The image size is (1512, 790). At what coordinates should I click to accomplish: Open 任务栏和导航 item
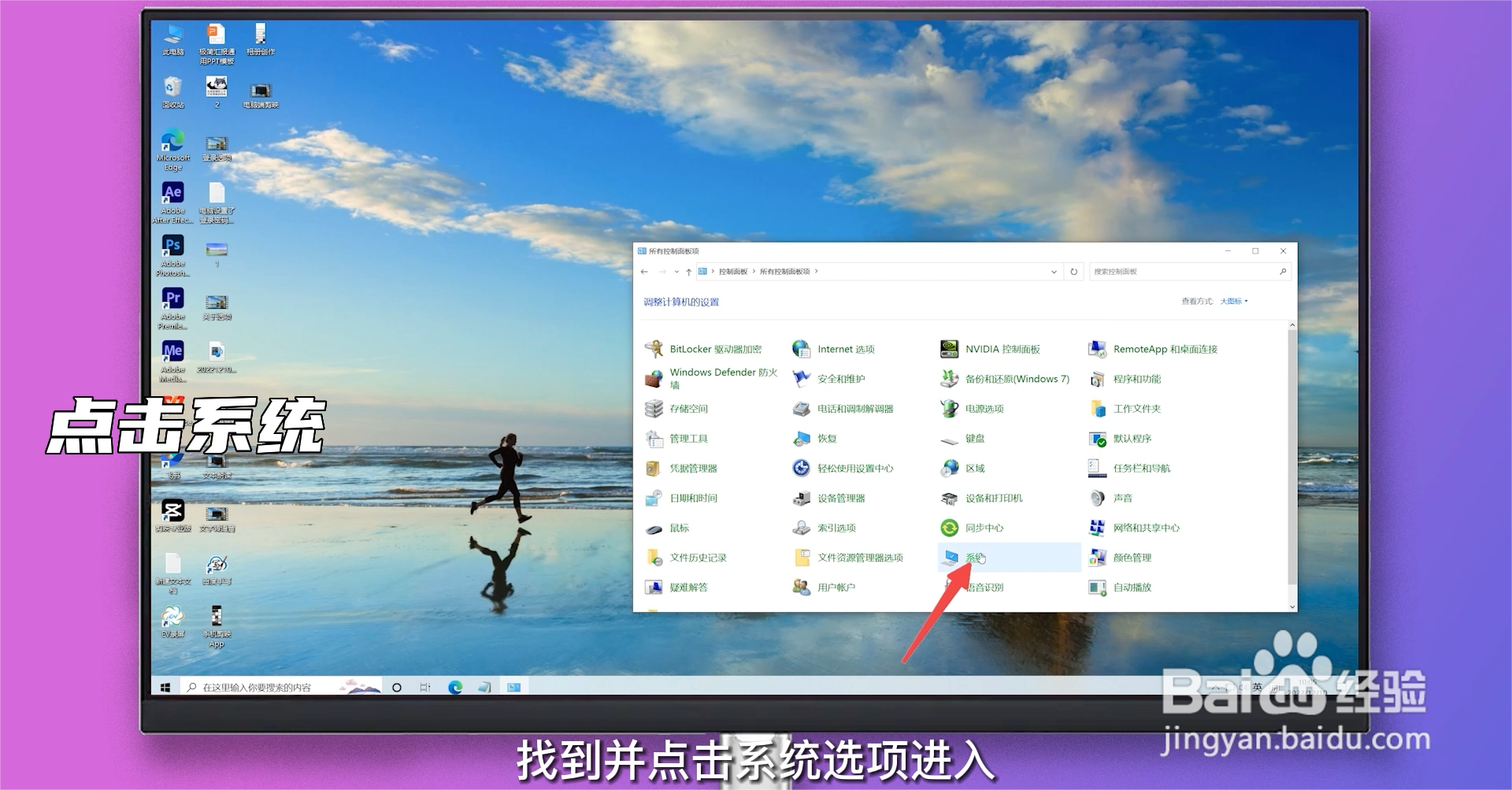click(1130, 469)
